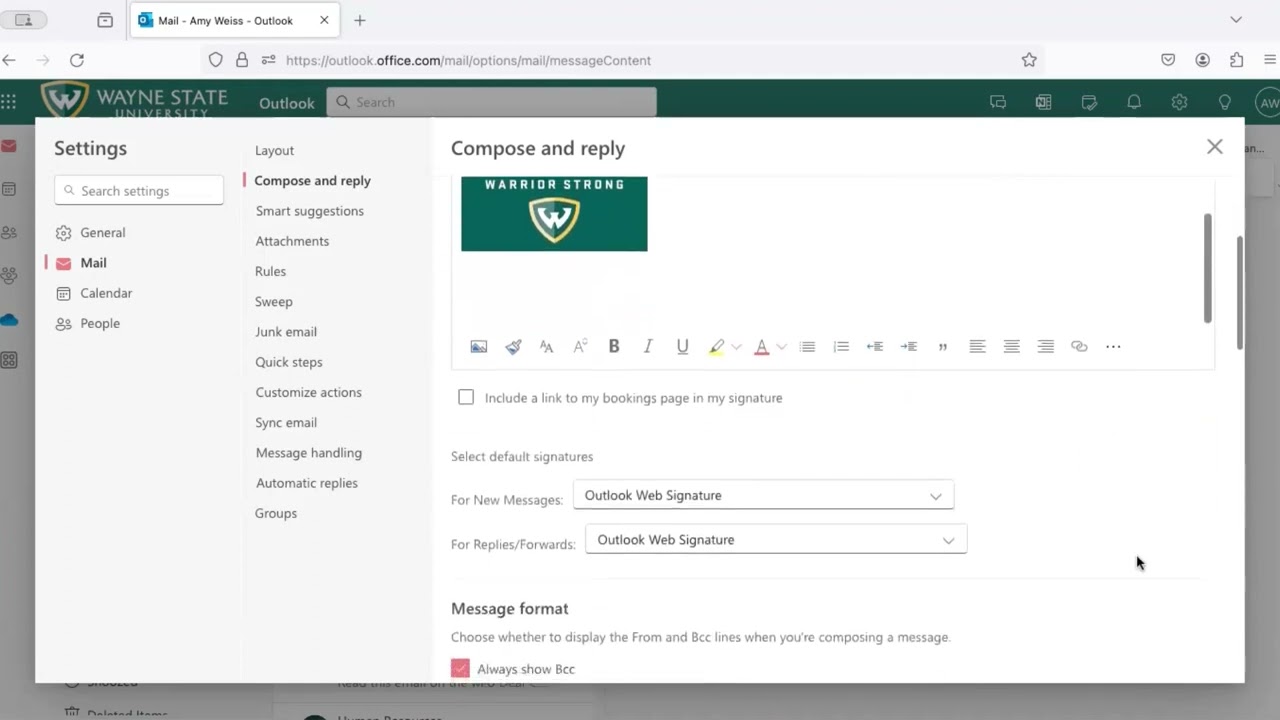Increase indent in signature
The width and height of the screenshot is (1280, 720).
(909, 347)
